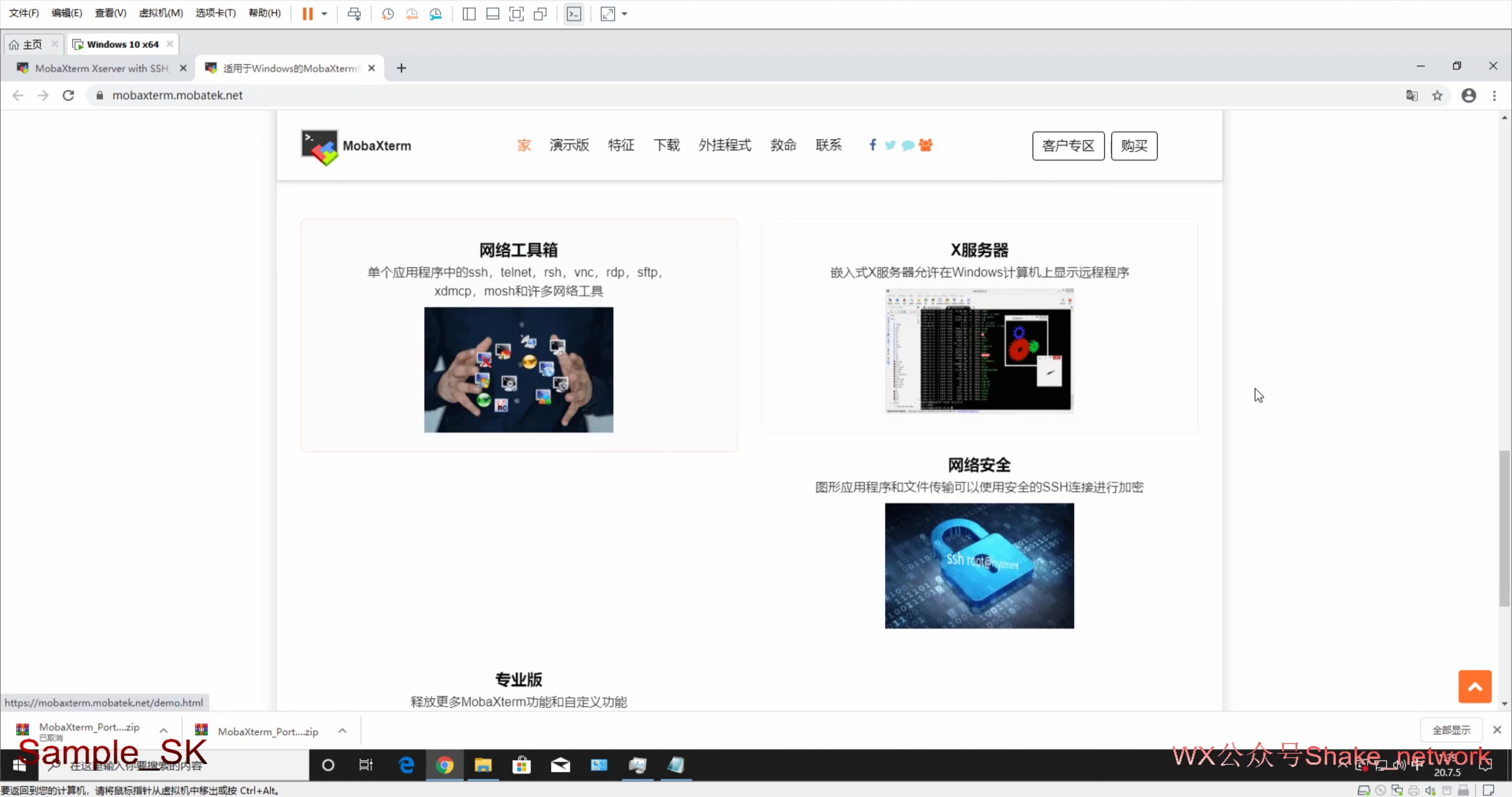Open the 联系 contact nav link
This screenshot has height=797, width=1512.
[x=828, y=145]
